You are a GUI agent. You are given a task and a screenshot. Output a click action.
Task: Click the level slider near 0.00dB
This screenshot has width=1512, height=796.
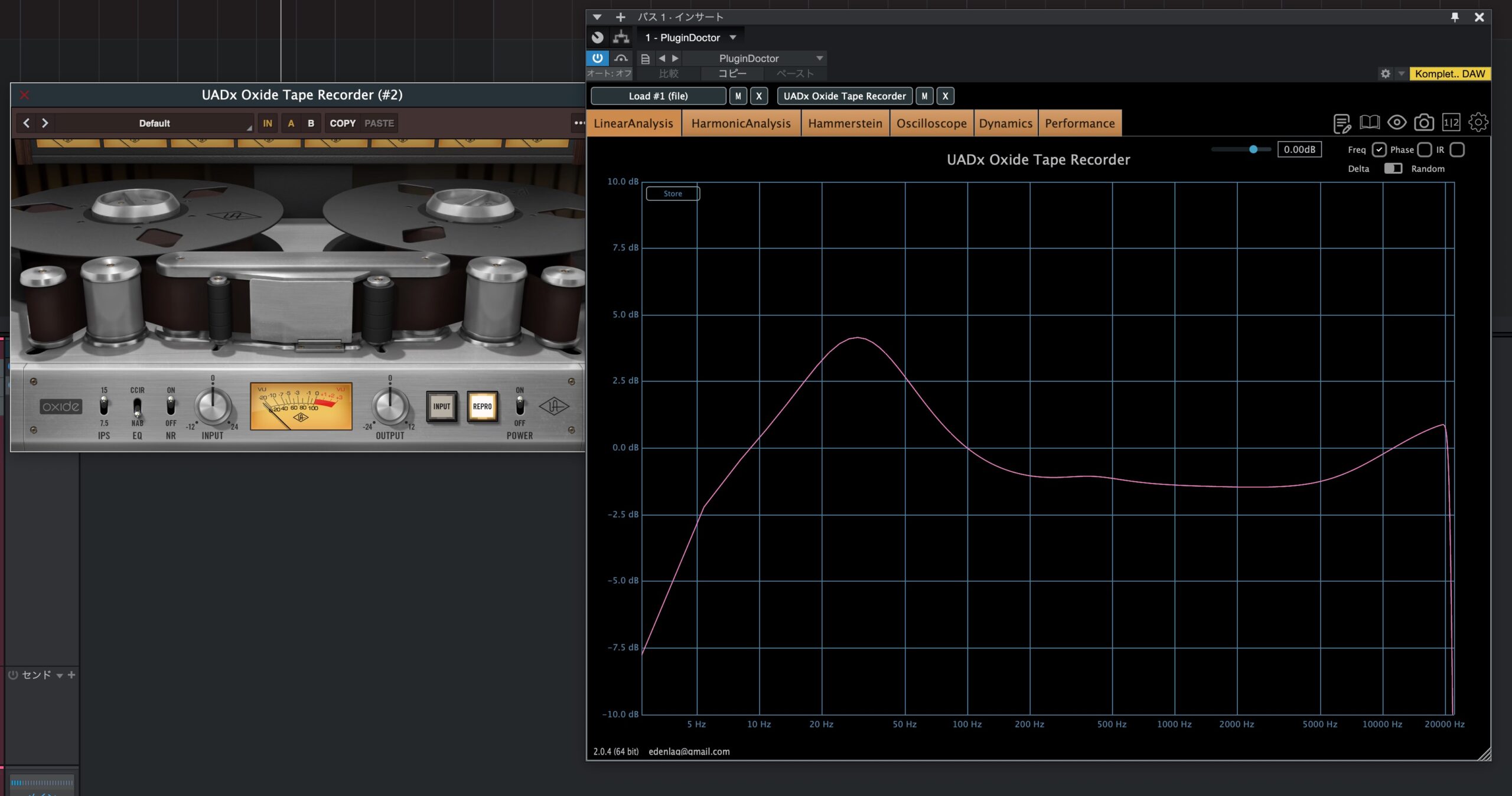click(1253, 149)
